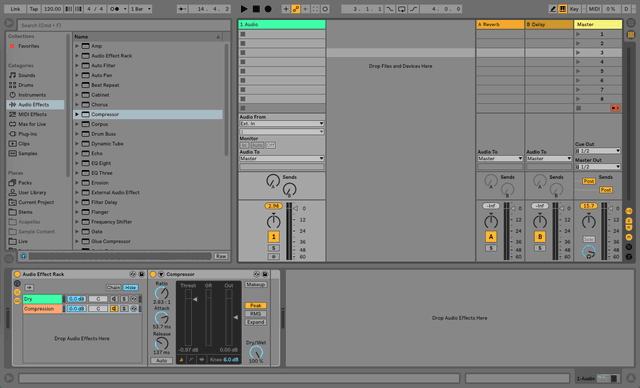Viewport: 640px width, 388px height.
Task: Select Drums in browser categories
Action: pos(26,85)
